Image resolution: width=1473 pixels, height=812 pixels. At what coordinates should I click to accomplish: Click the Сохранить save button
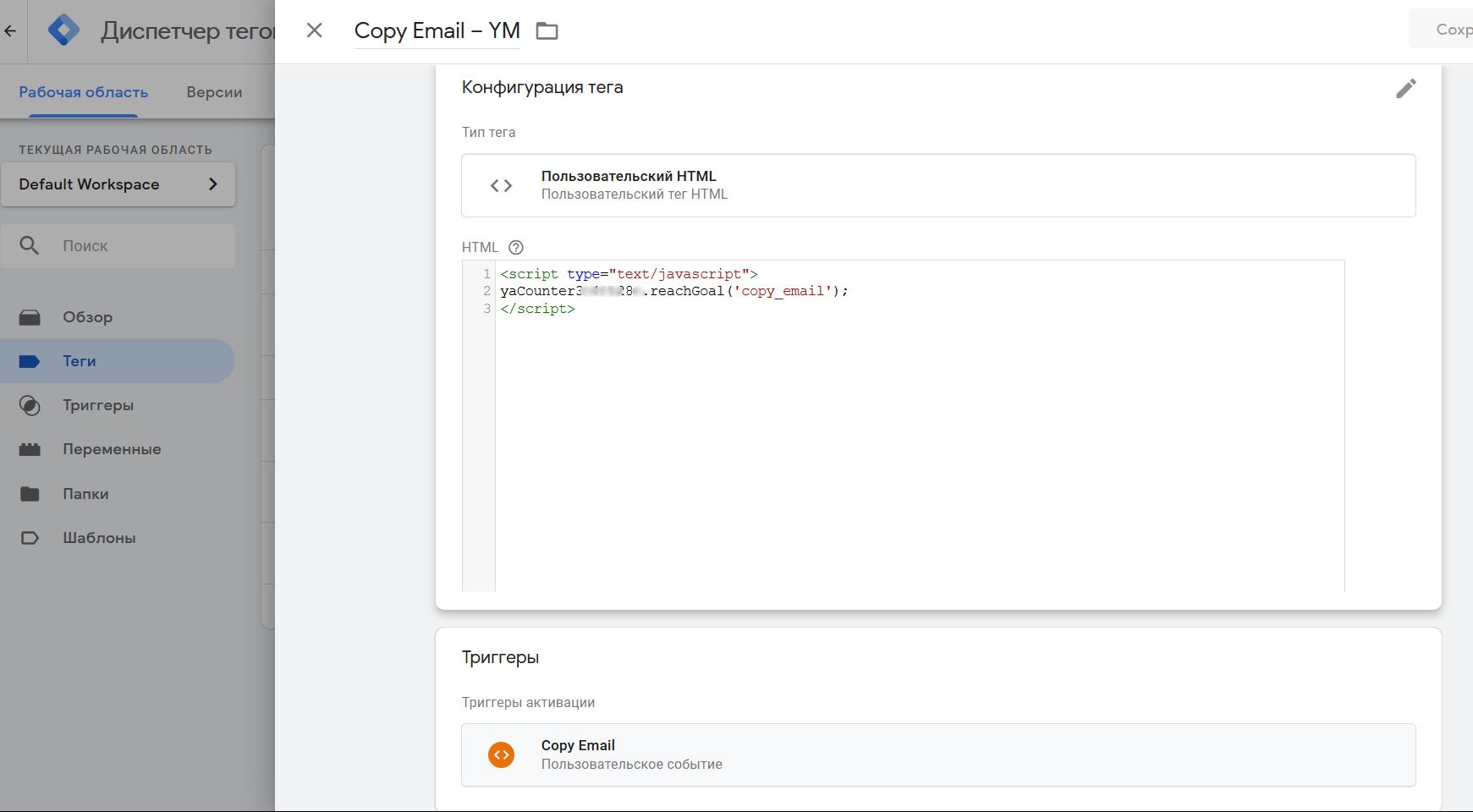tap(1441, 30)
